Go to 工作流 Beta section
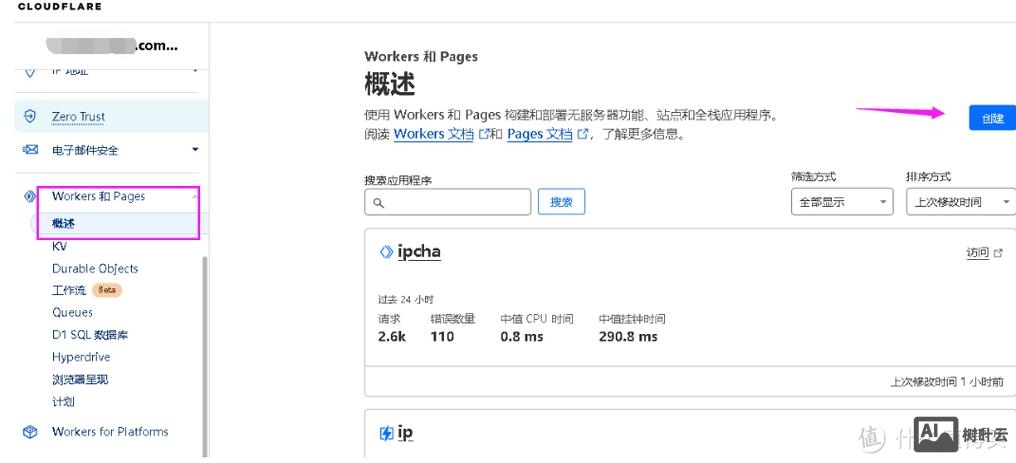 pyautogui.click(x=69, y=290)
